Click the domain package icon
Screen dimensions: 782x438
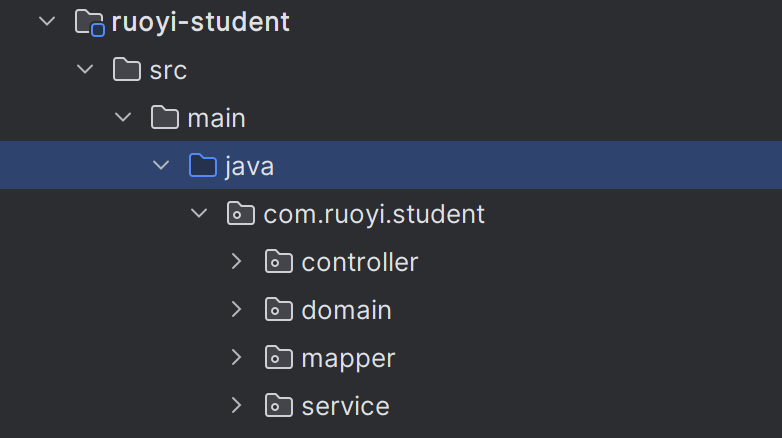click(x=279, y=310)
